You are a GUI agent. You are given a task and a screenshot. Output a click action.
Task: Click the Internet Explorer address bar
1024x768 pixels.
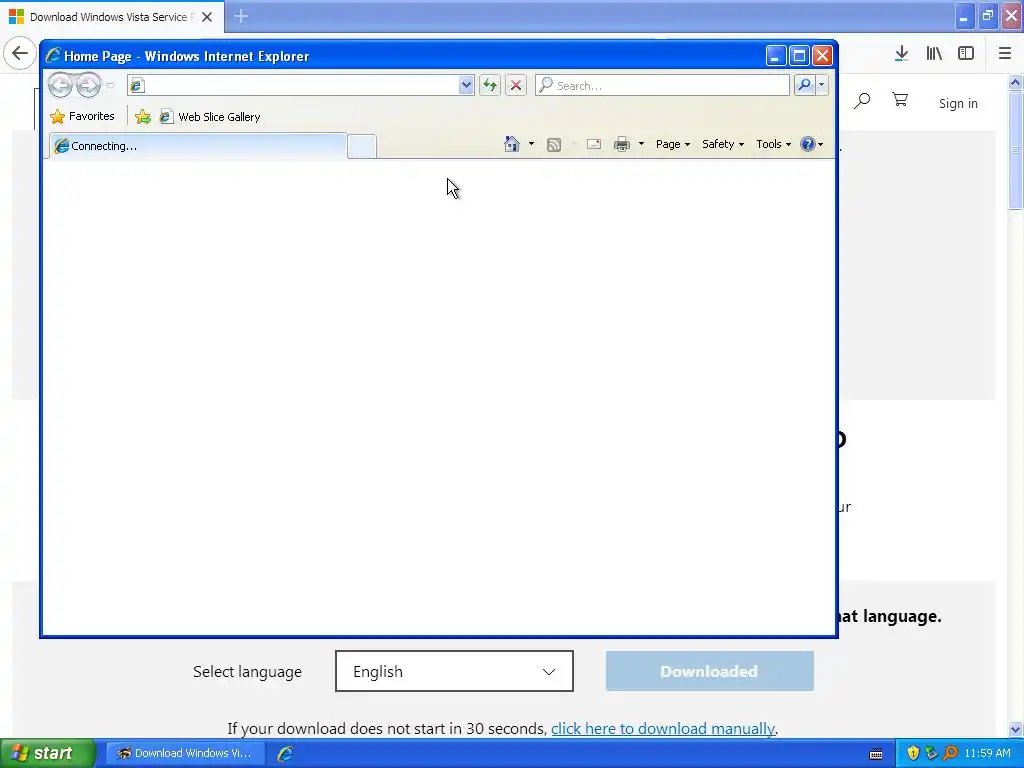click(295, 86)
